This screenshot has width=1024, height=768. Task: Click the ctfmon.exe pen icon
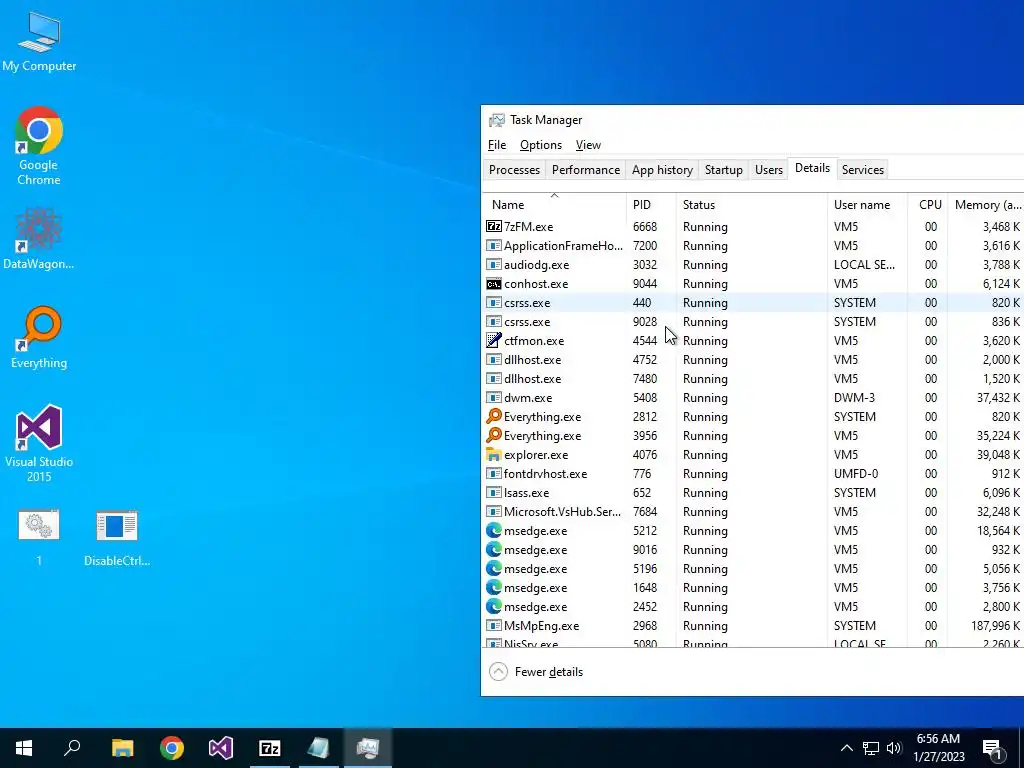pyautogui.click(x=494, y=340)
